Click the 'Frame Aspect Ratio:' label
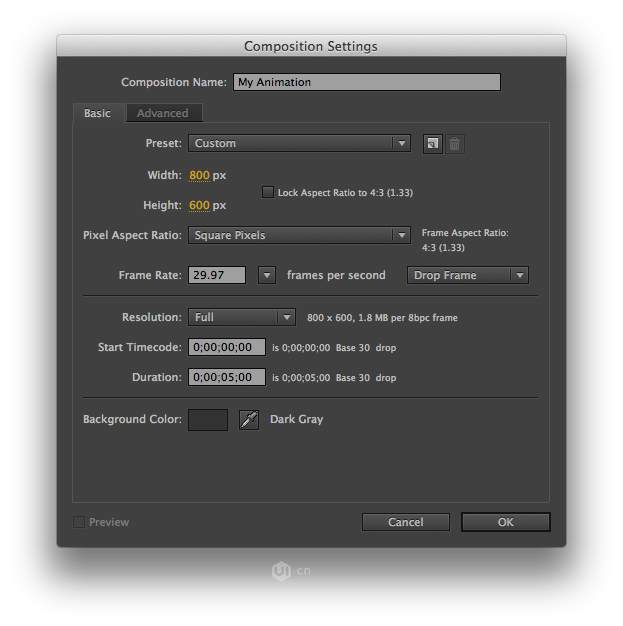 pos(465,233)
